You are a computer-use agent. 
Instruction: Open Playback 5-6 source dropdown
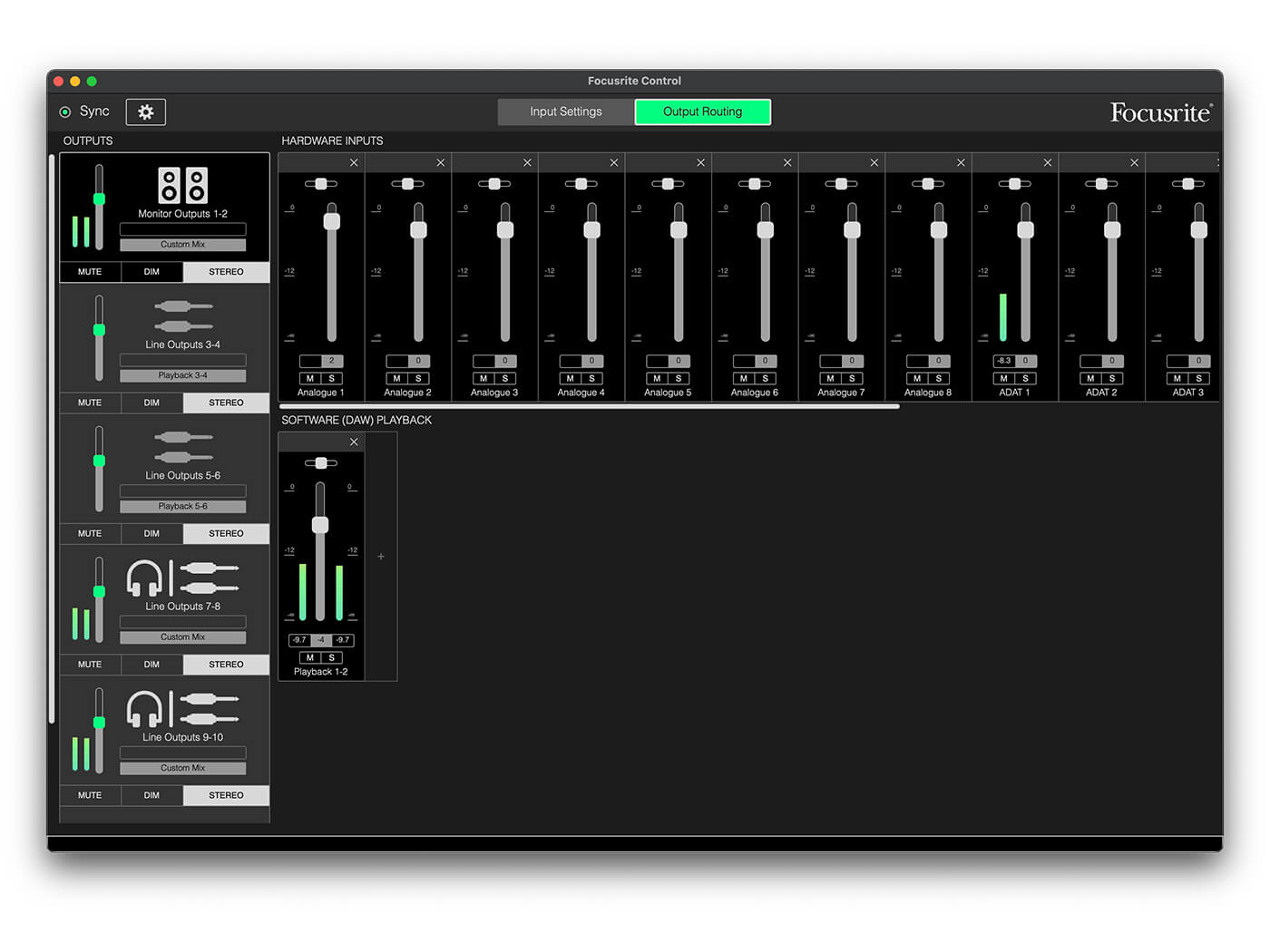pyautogui.click(x=182, y=506)
